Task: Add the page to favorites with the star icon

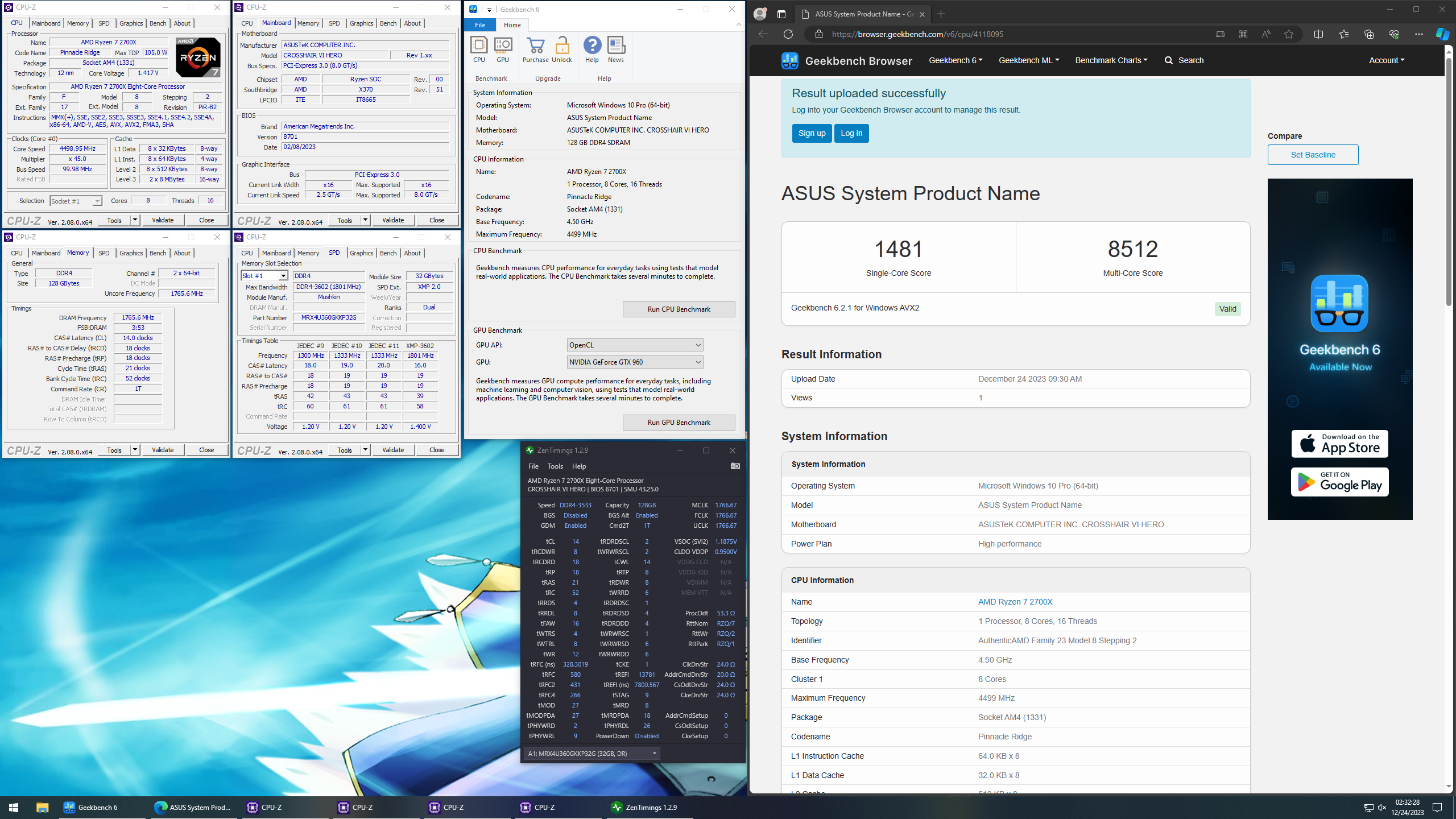Action: 1289,34
